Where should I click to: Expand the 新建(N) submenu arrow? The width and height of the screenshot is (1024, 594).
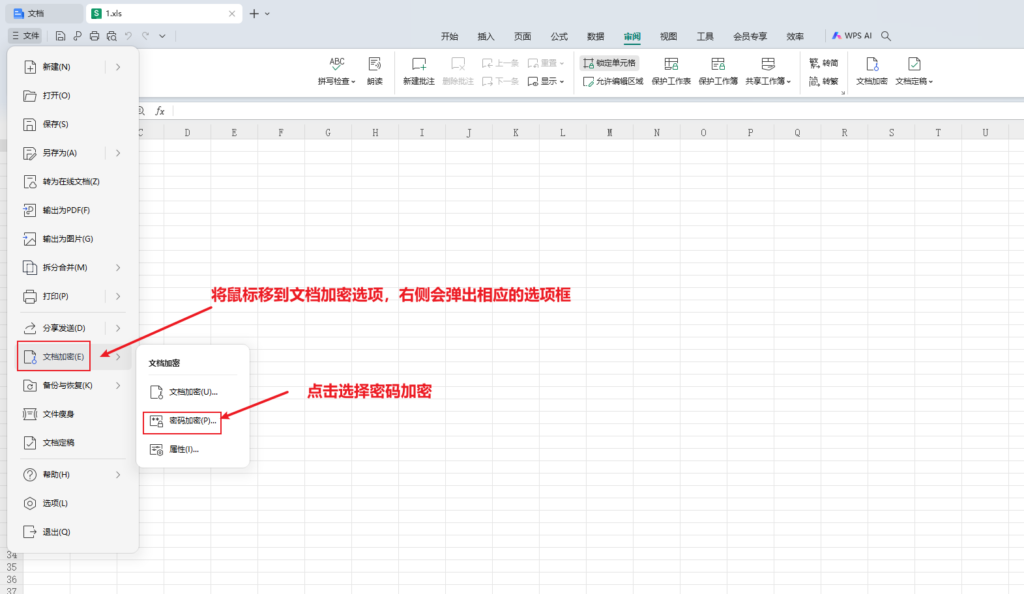click(x=118, y=67)
